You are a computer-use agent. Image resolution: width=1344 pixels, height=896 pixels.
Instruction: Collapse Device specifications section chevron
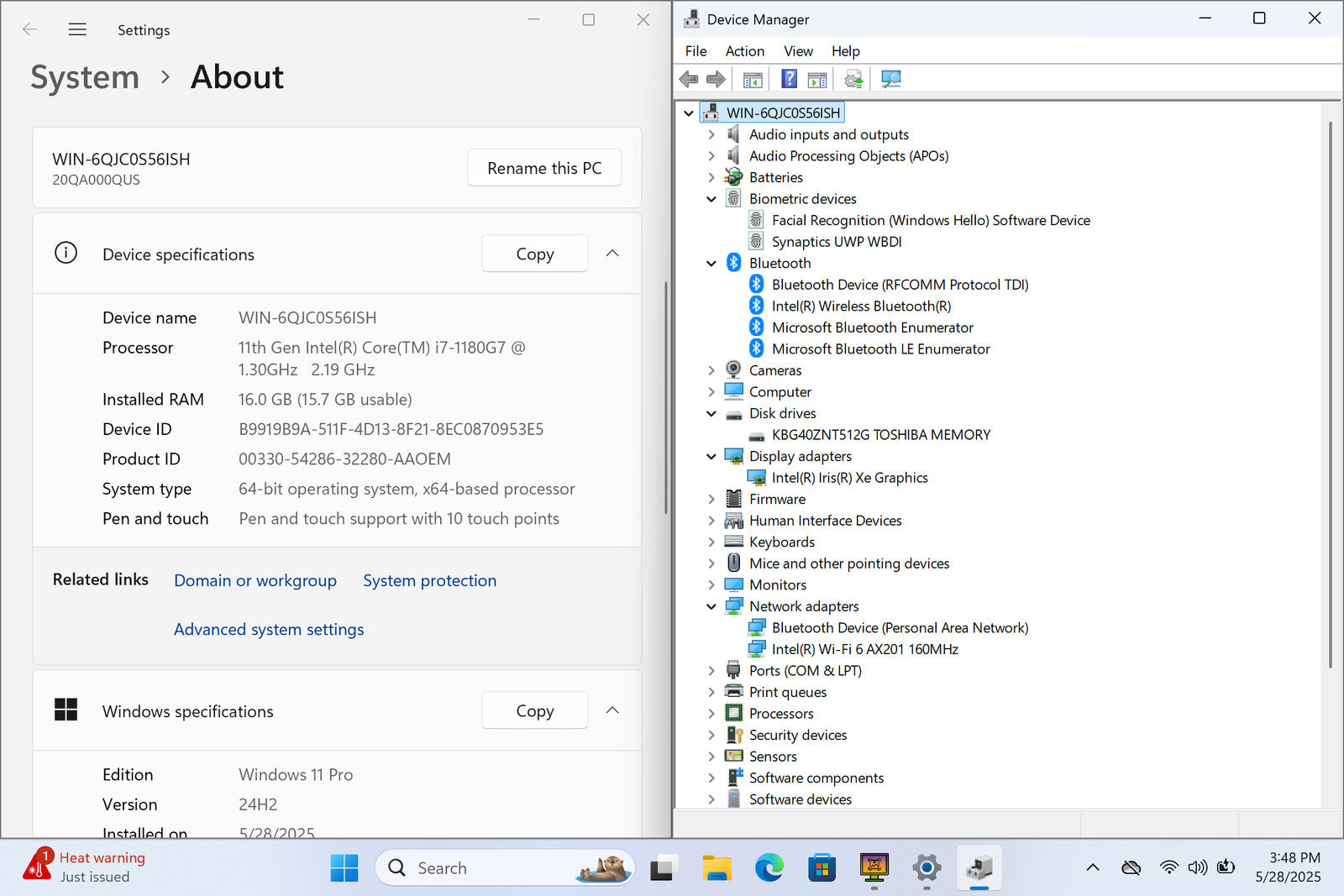point(612,254)
